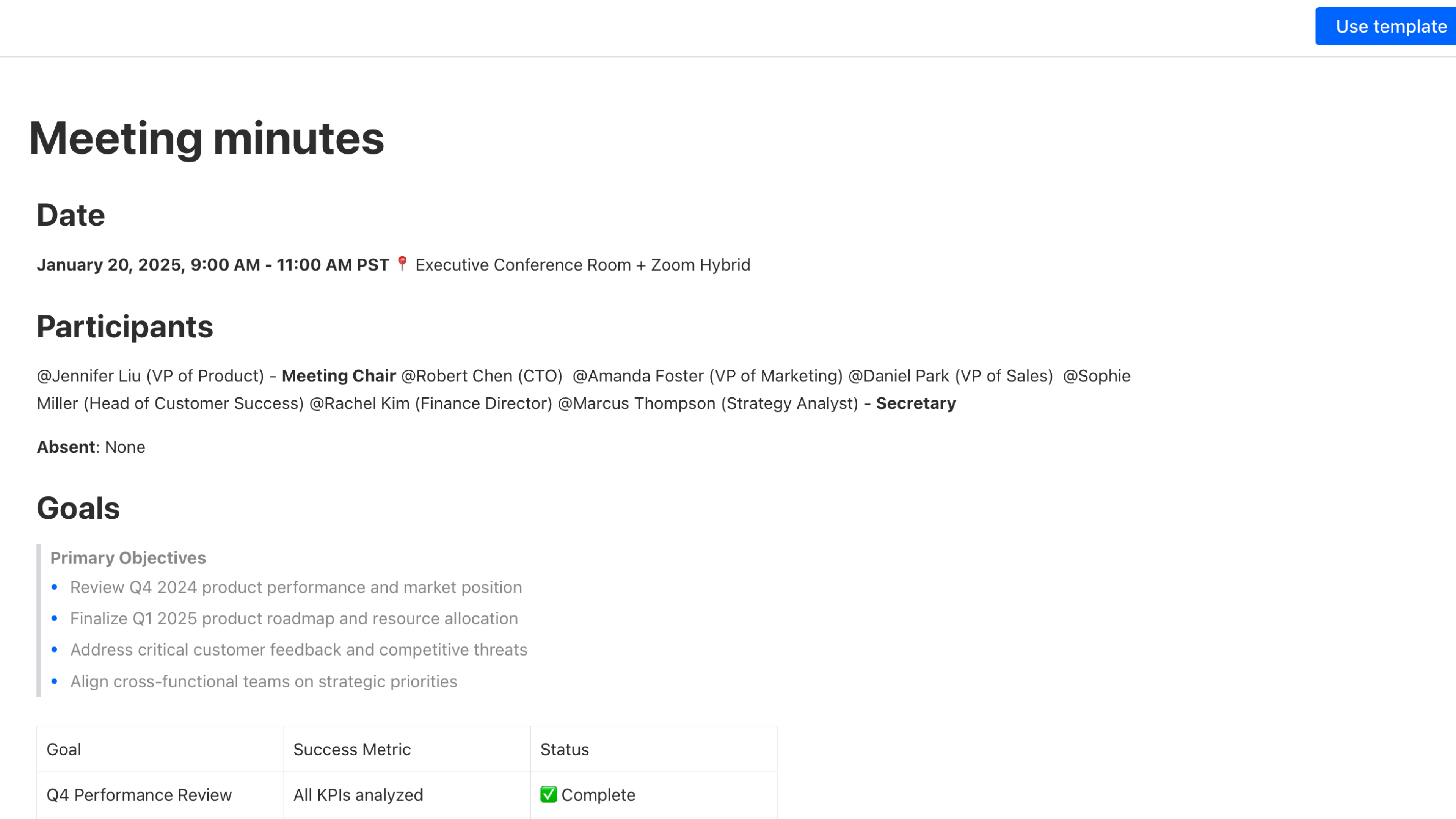Click the green Complete checkmark icon
1456x819 pixels.
click(548, 794)
